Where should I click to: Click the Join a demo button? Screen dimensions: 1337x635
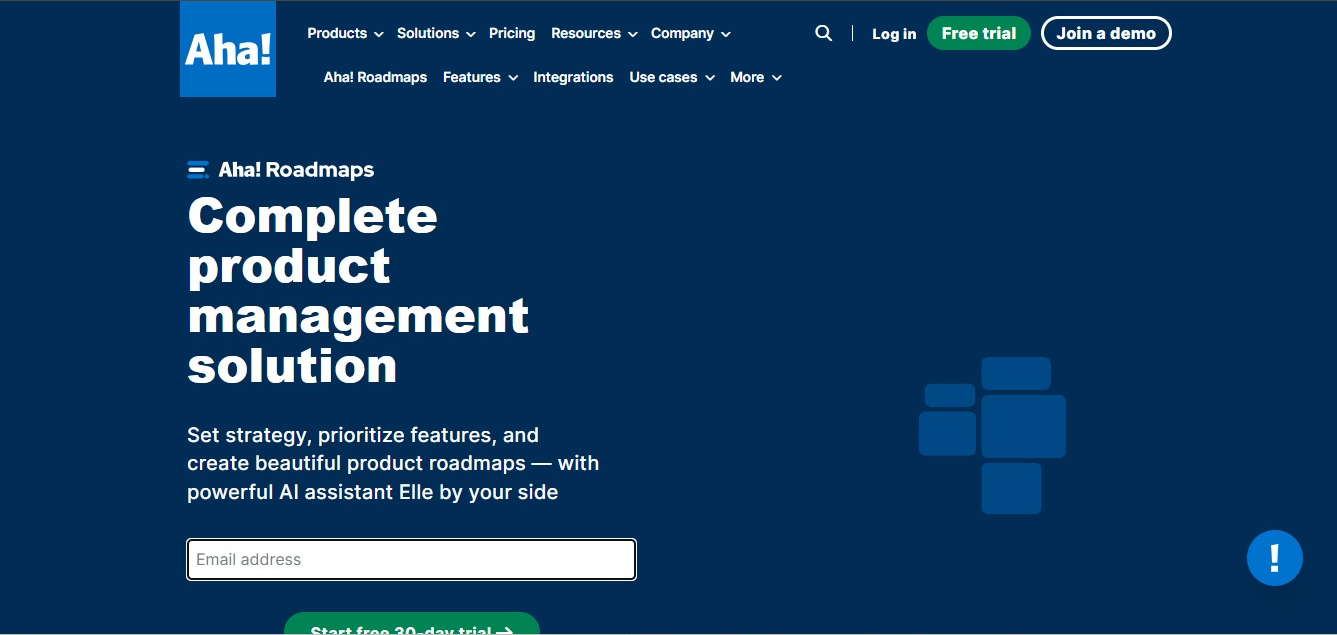1106,33
